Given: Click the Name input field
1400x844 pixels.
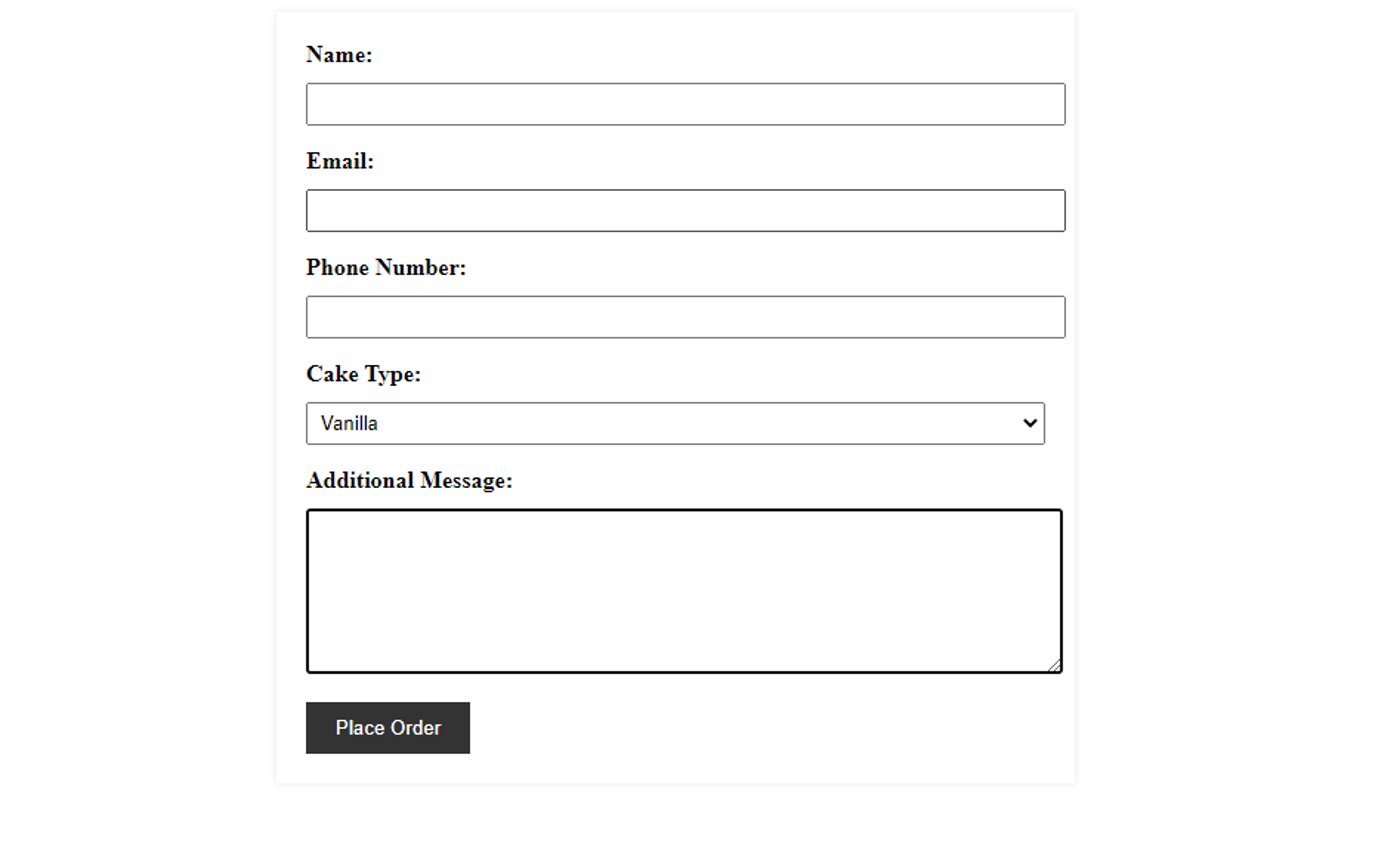Looking at the screenshot, I should pos(685,104).
